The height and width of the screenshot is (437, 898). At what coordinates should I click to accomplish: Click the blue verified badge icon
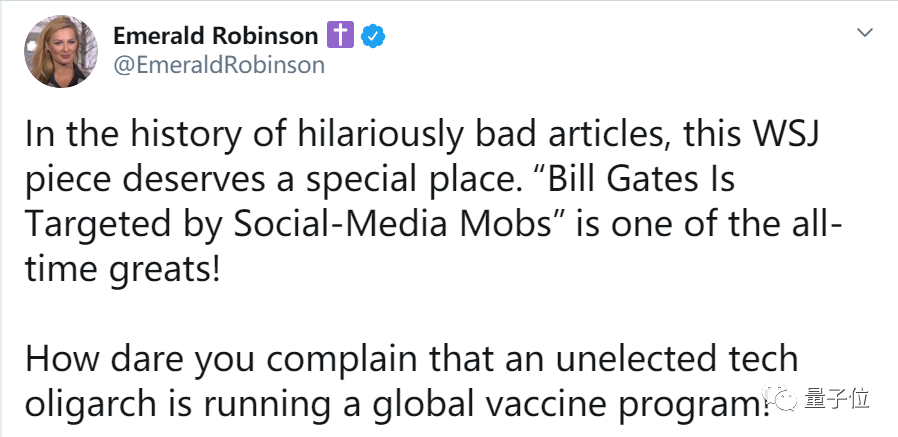point(373,37)
